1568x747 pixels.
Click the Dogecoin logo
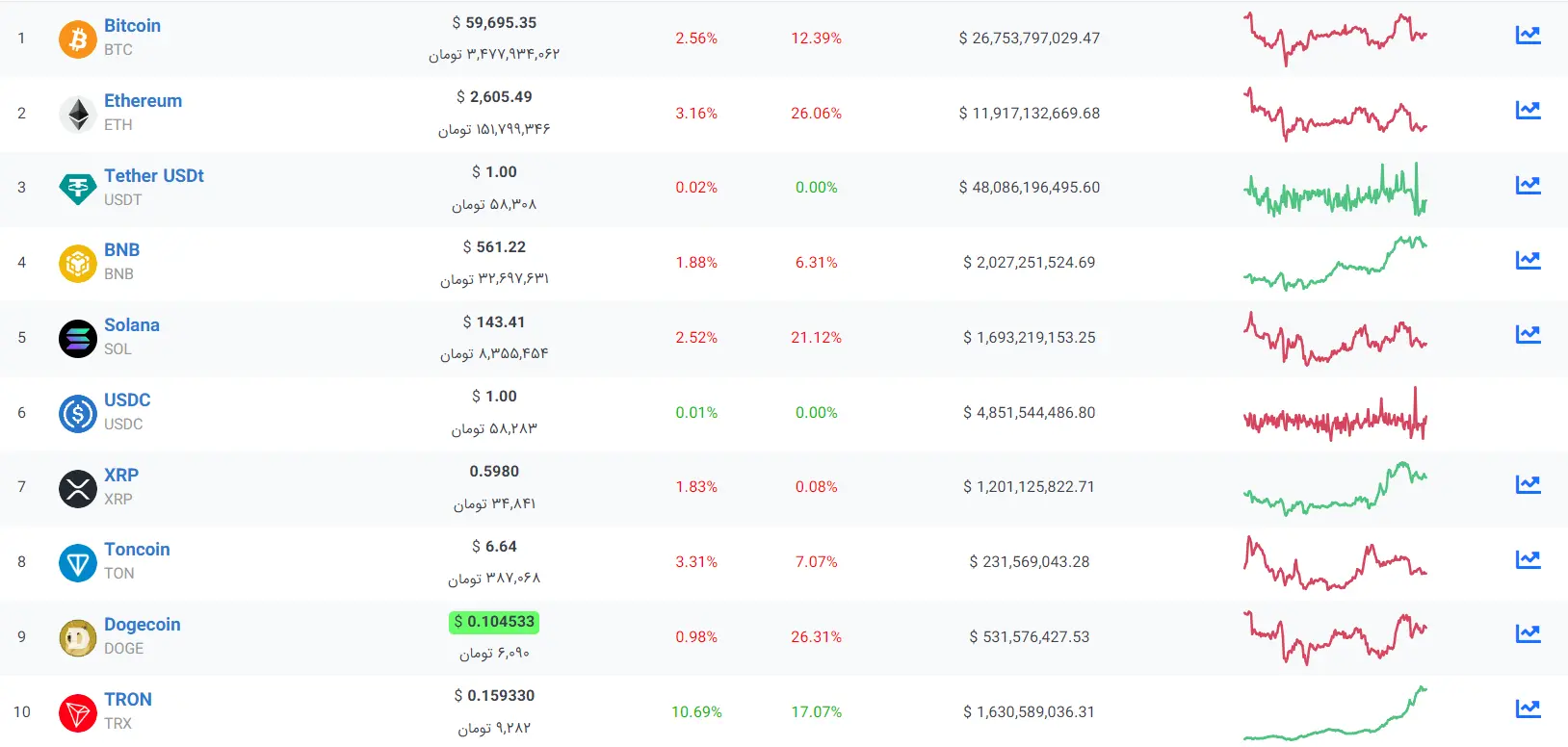tap(78, 638)
